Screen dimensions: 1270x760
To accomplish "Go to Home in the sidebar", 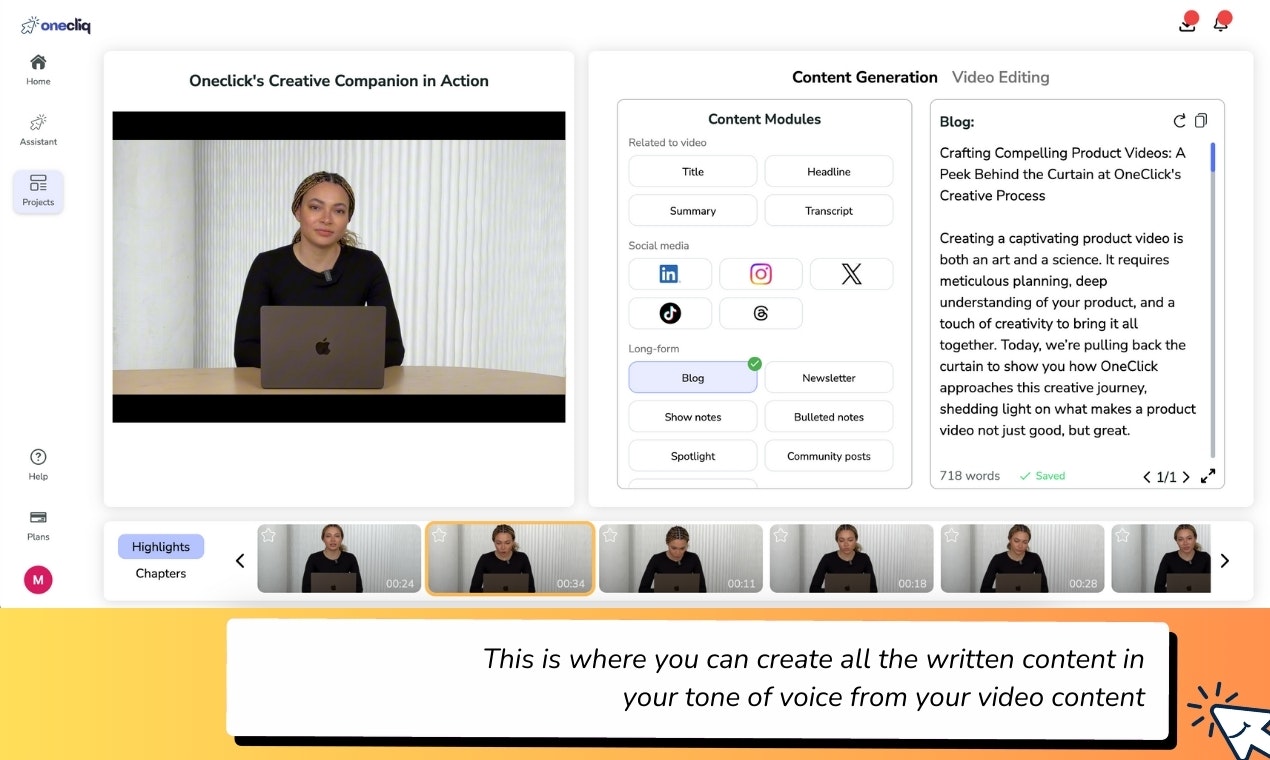I will (x=38, y=69).
